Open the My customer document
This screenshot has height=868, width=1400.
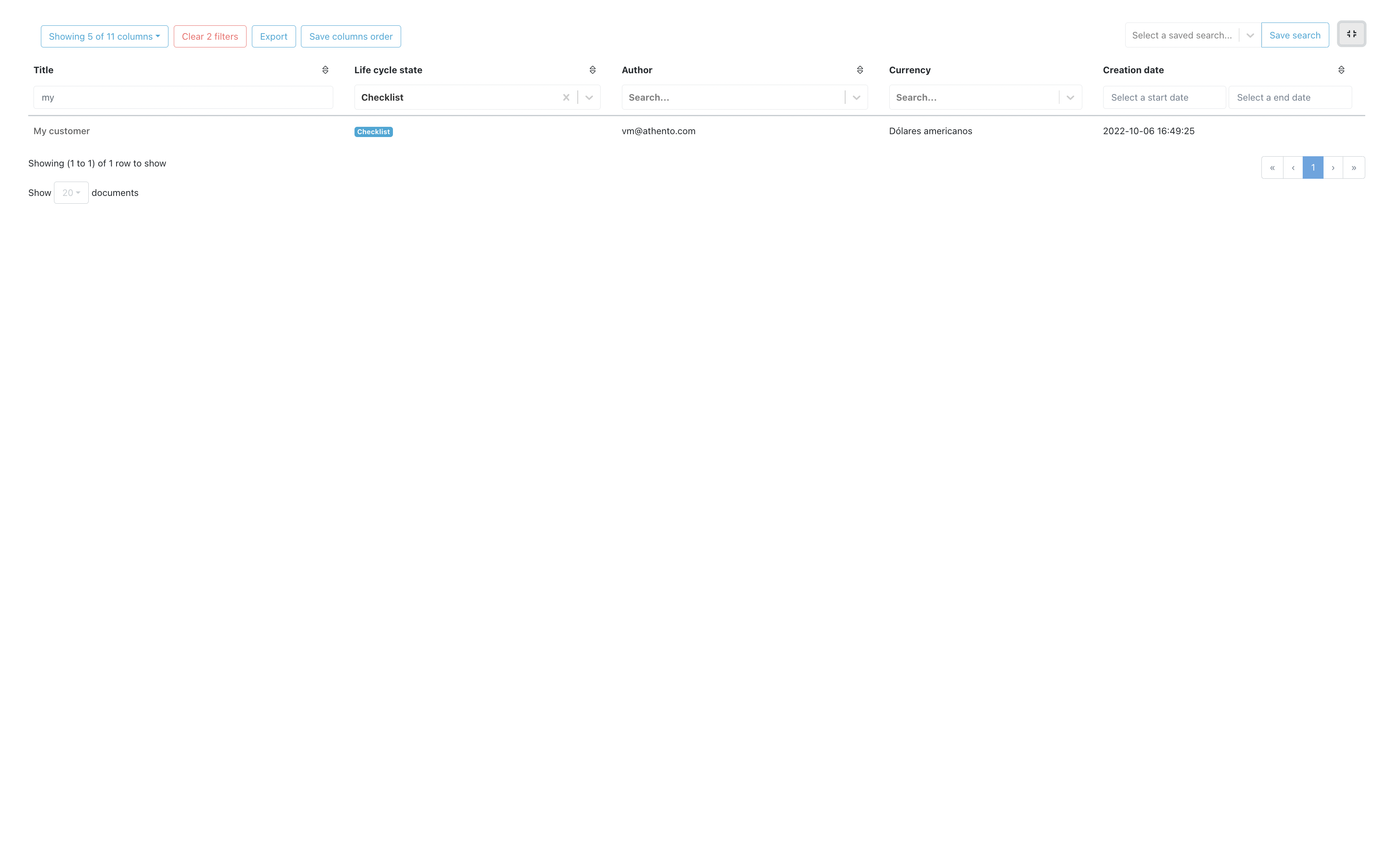coord(61,131)
